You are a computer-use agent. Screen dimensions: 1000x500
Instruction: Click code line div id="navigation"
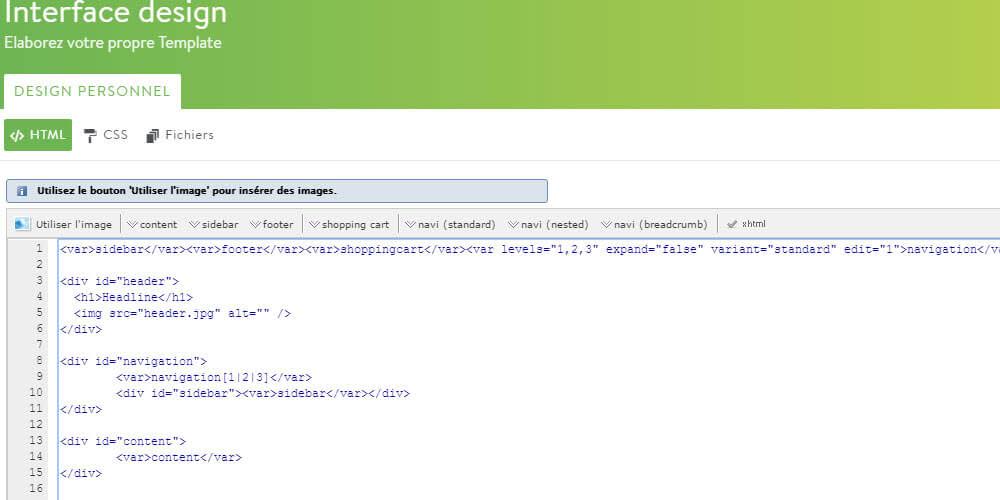point(134,362)
